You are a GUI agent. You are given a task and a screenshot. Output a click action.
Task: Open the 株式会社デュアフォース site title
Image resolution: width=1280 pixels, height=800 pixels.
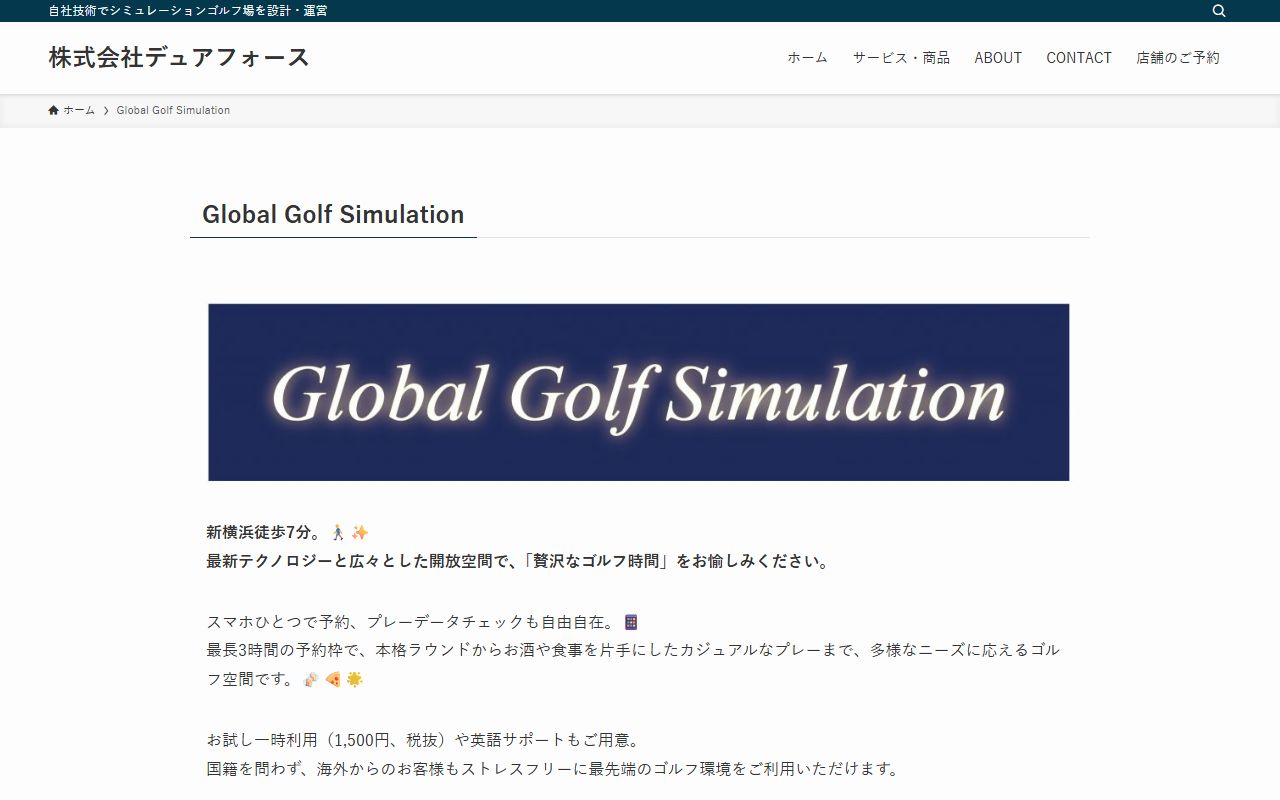point(179,57)
